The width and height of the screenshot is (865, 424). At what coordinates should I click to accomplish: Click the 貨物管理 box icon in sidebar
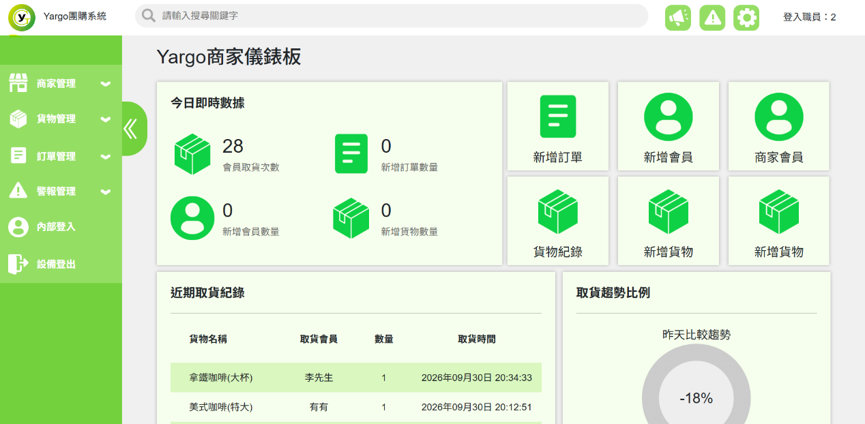[x=18, y=119]
